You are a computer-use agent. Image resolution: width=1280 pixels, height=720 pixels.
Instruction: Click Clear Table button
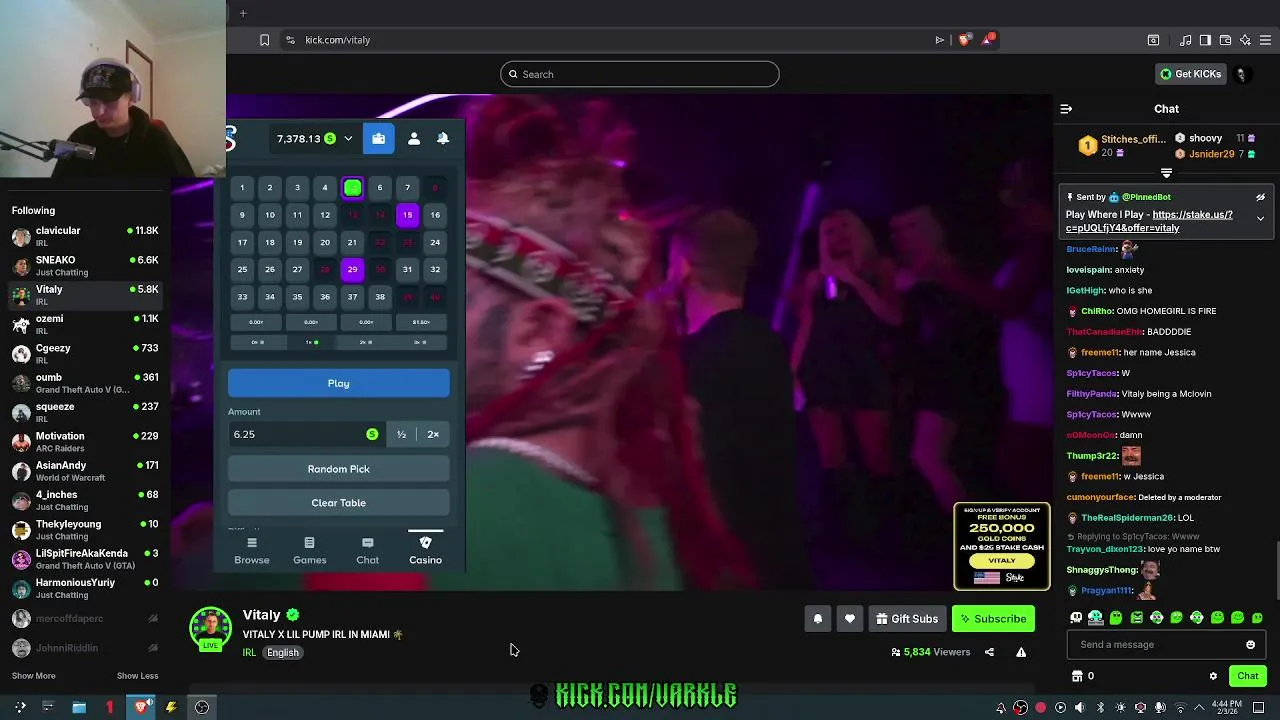(x=339, y=503)
